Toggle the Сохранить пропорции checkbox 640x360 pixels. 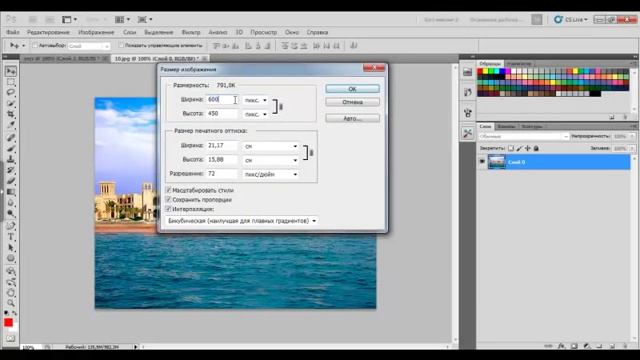(168, 200)
